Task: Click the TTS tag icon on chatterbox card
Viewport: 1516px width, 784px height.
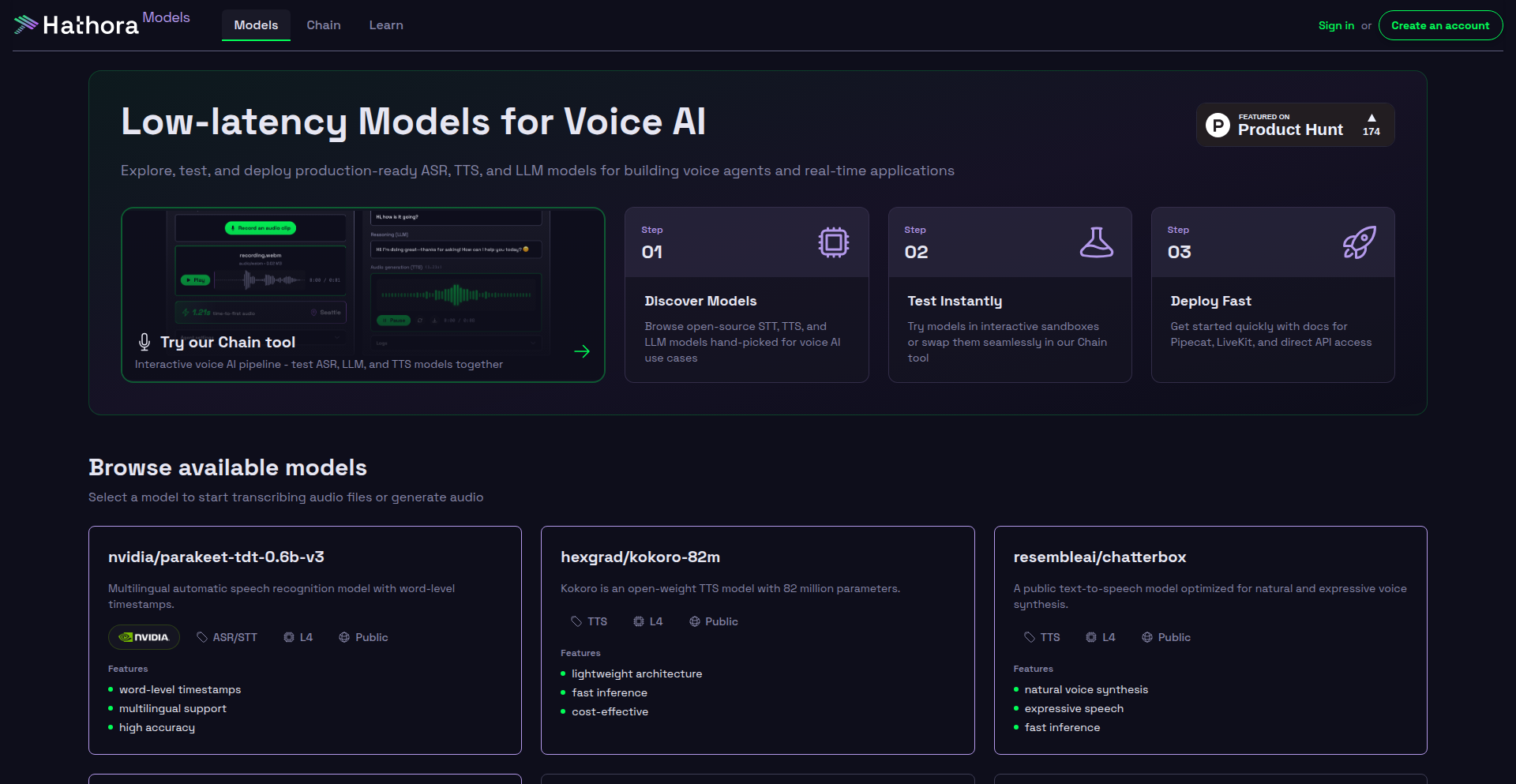Action: (x=1030, y=637)
